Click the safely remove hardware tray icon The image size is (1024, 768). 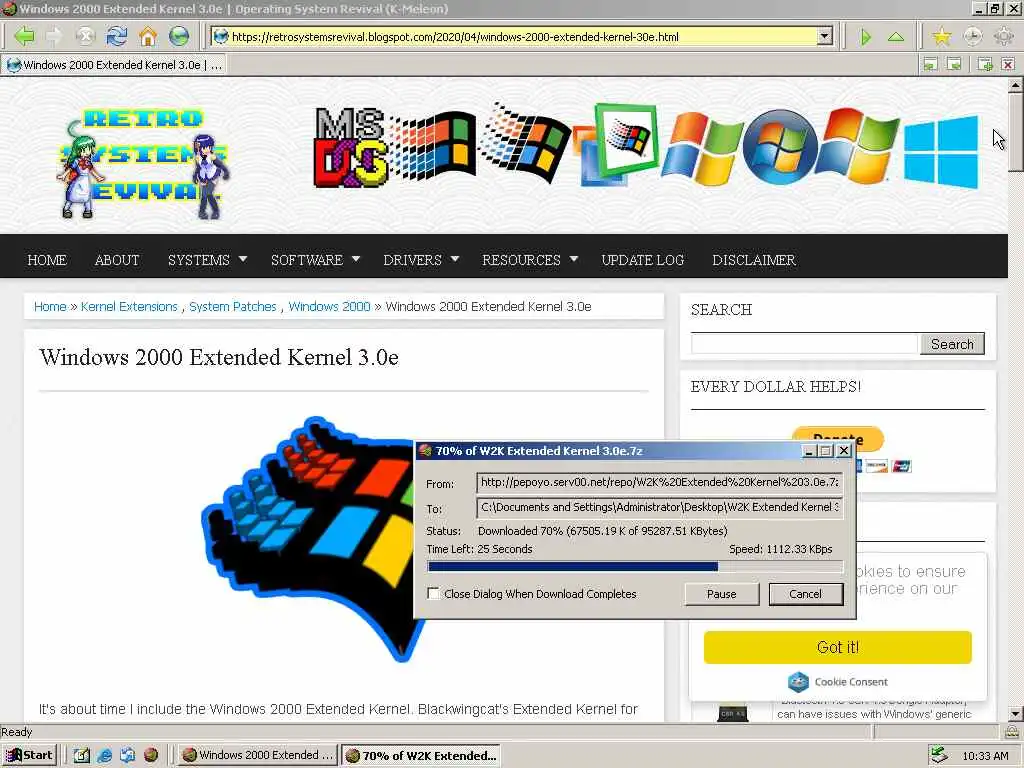938,755
